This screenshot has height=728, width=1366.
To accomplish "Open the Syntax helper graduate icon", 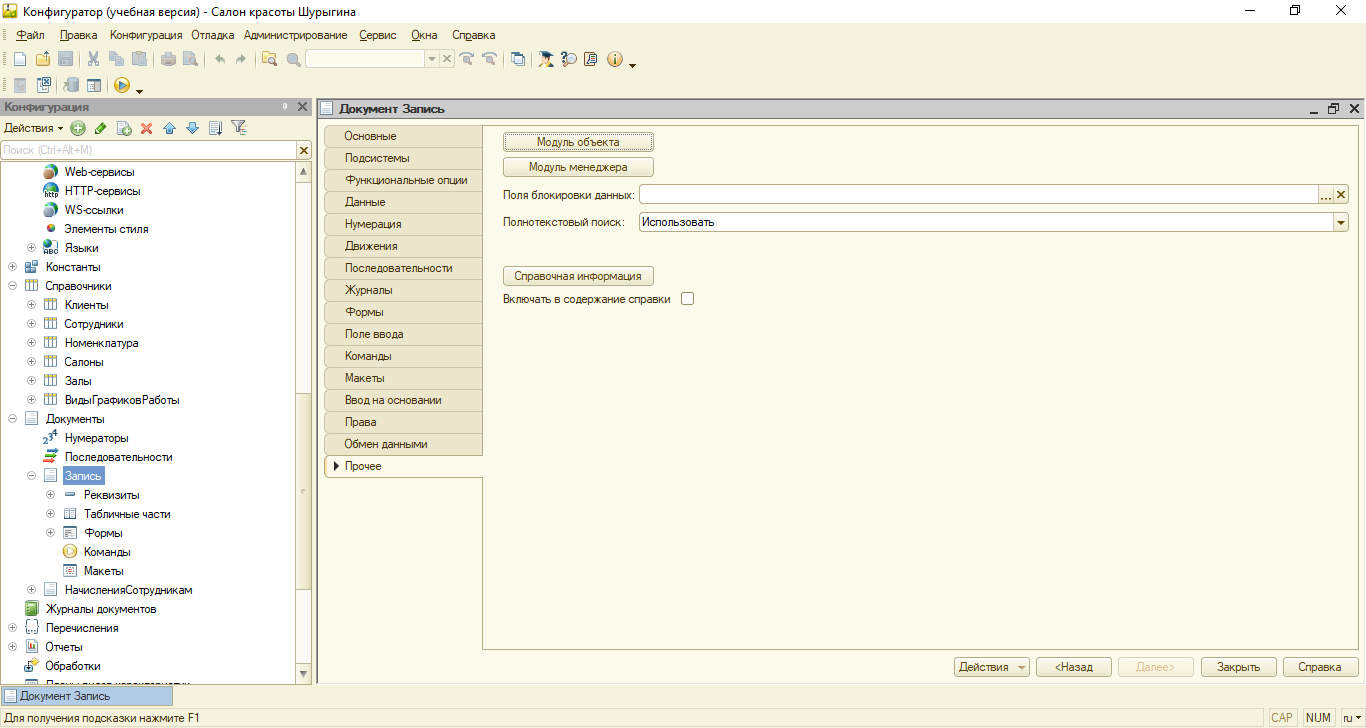I will [x=546, y=59].
